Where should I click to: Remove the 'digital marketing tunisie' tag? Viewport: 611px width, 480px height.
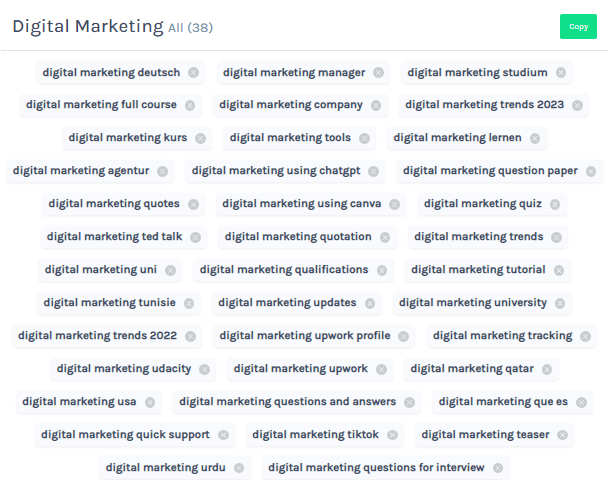point(189,303)
